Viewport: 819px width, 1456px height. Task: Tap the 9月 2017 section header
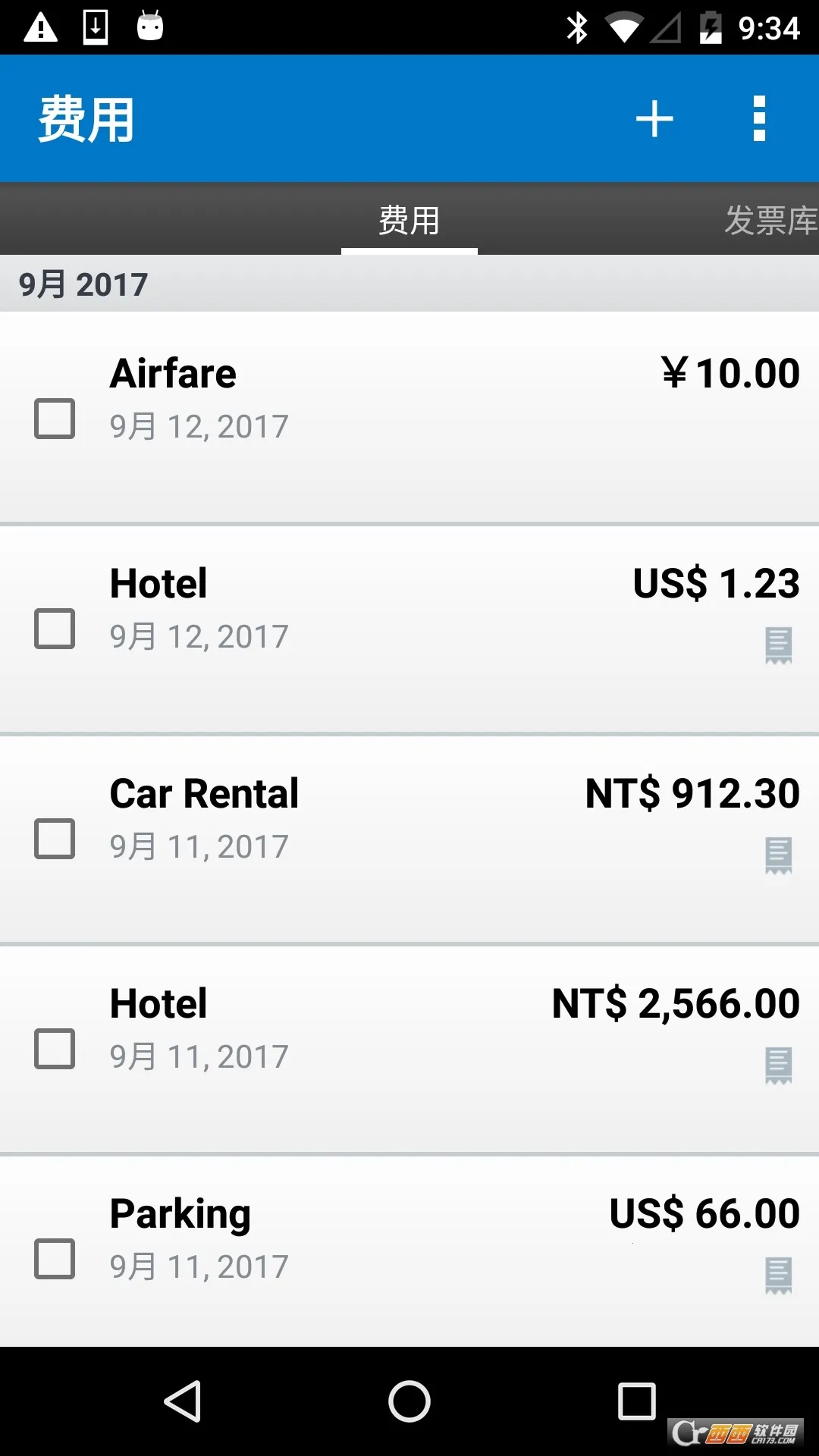click(83, 284)
